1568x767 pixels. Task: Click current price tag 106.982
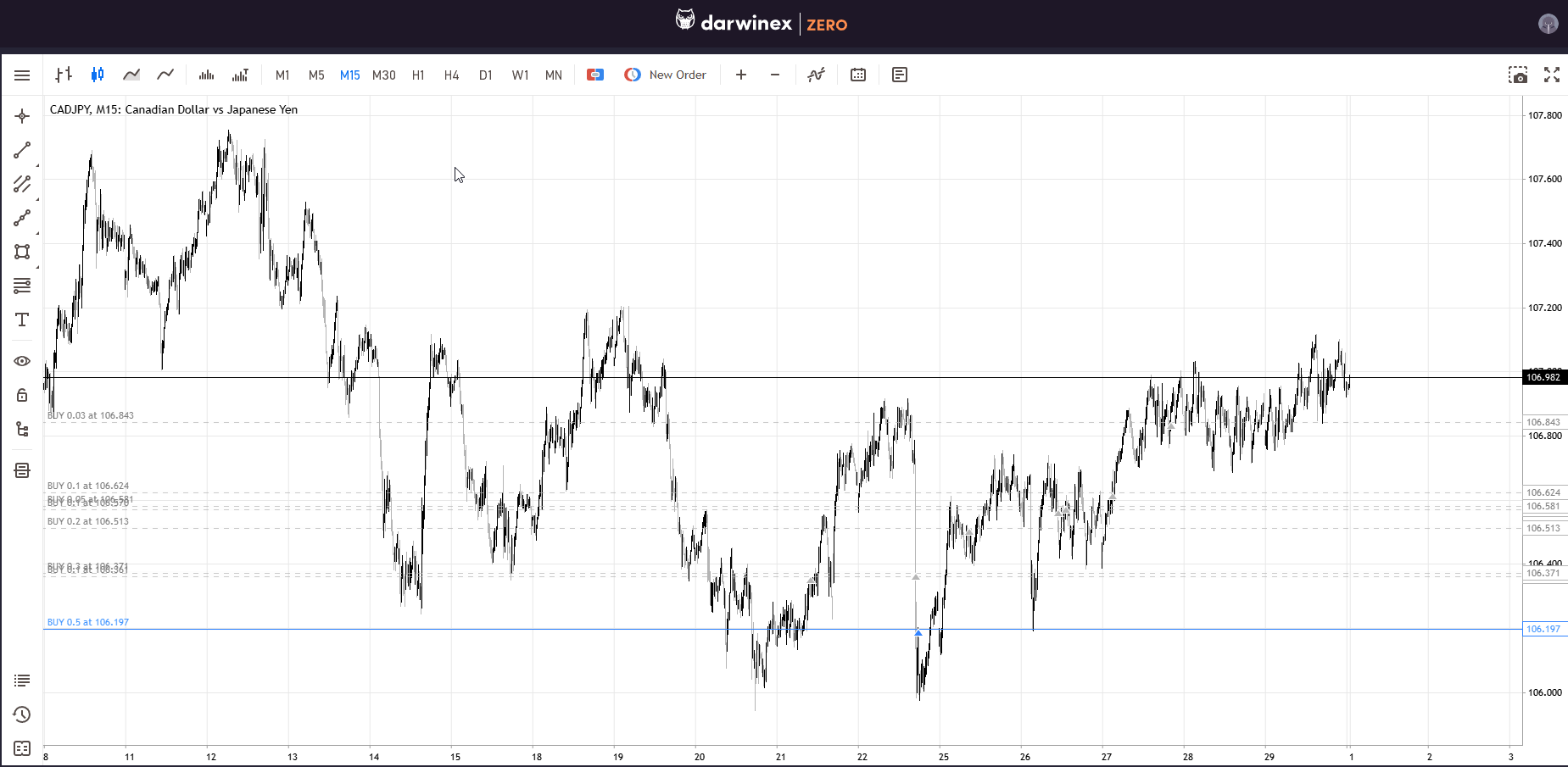[x=1544, y=377]
